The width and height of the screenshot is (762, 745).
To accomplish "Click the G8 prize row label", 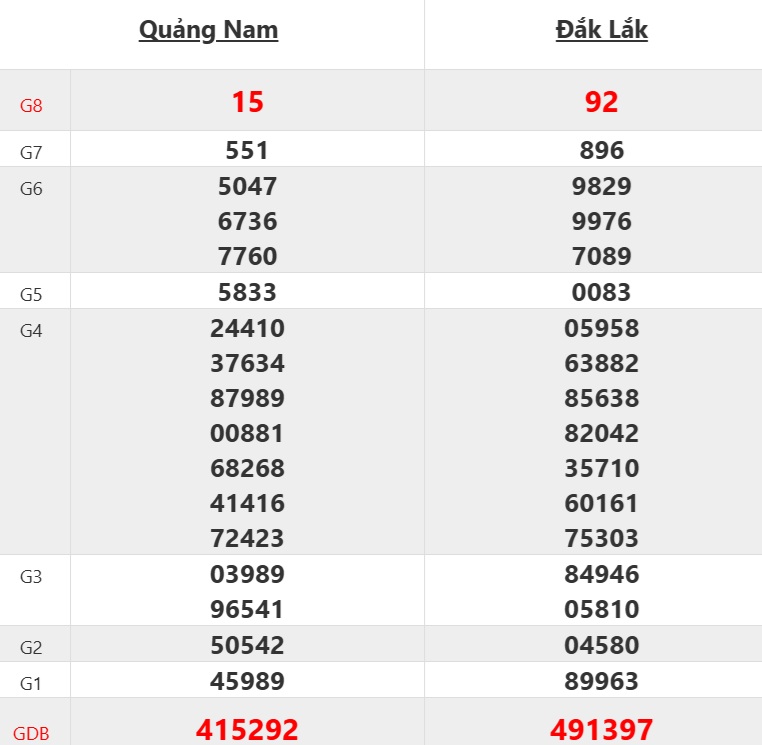I will (31, 105).
